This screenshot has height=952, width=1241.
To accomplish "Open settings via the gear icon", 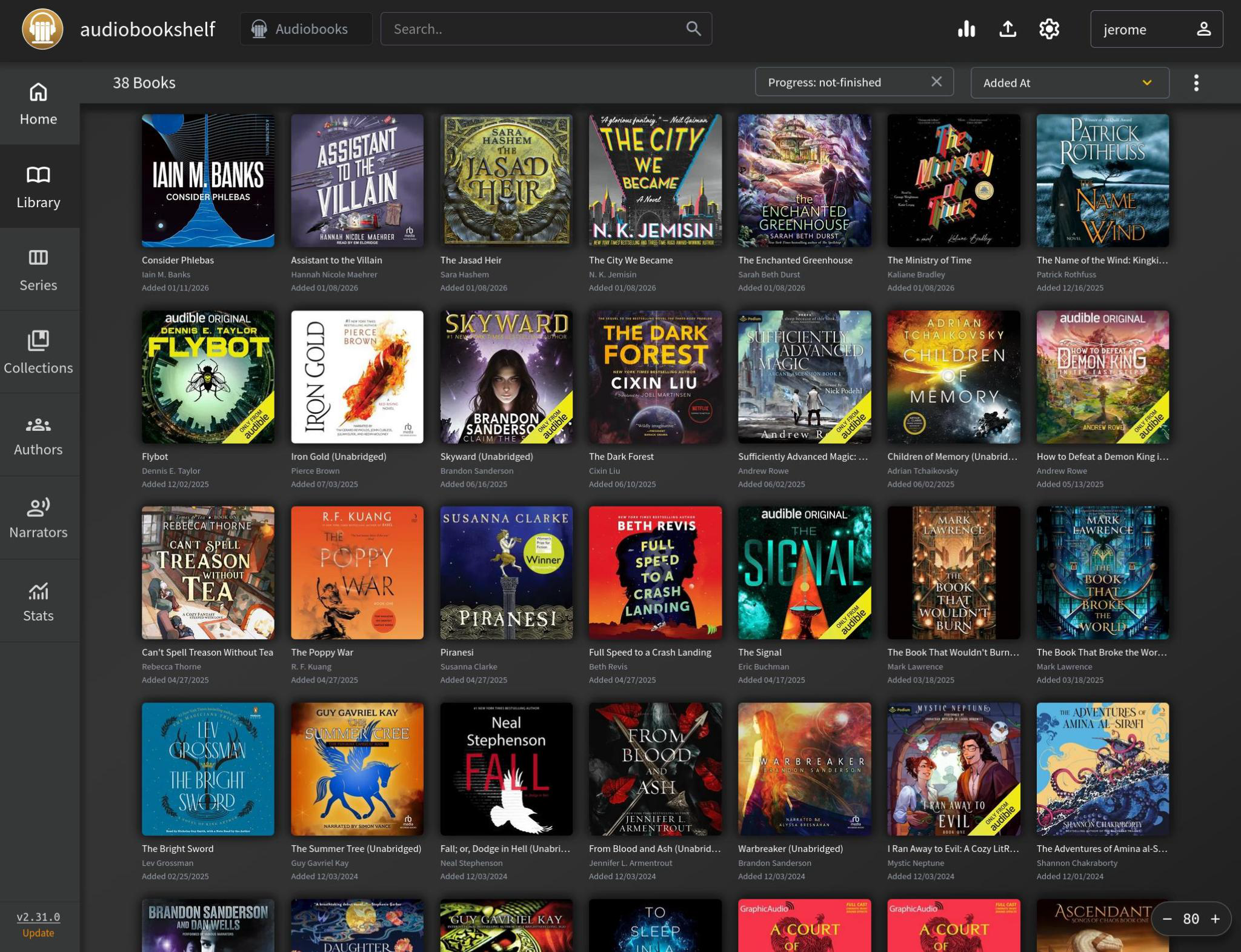I will [1049, 29].
